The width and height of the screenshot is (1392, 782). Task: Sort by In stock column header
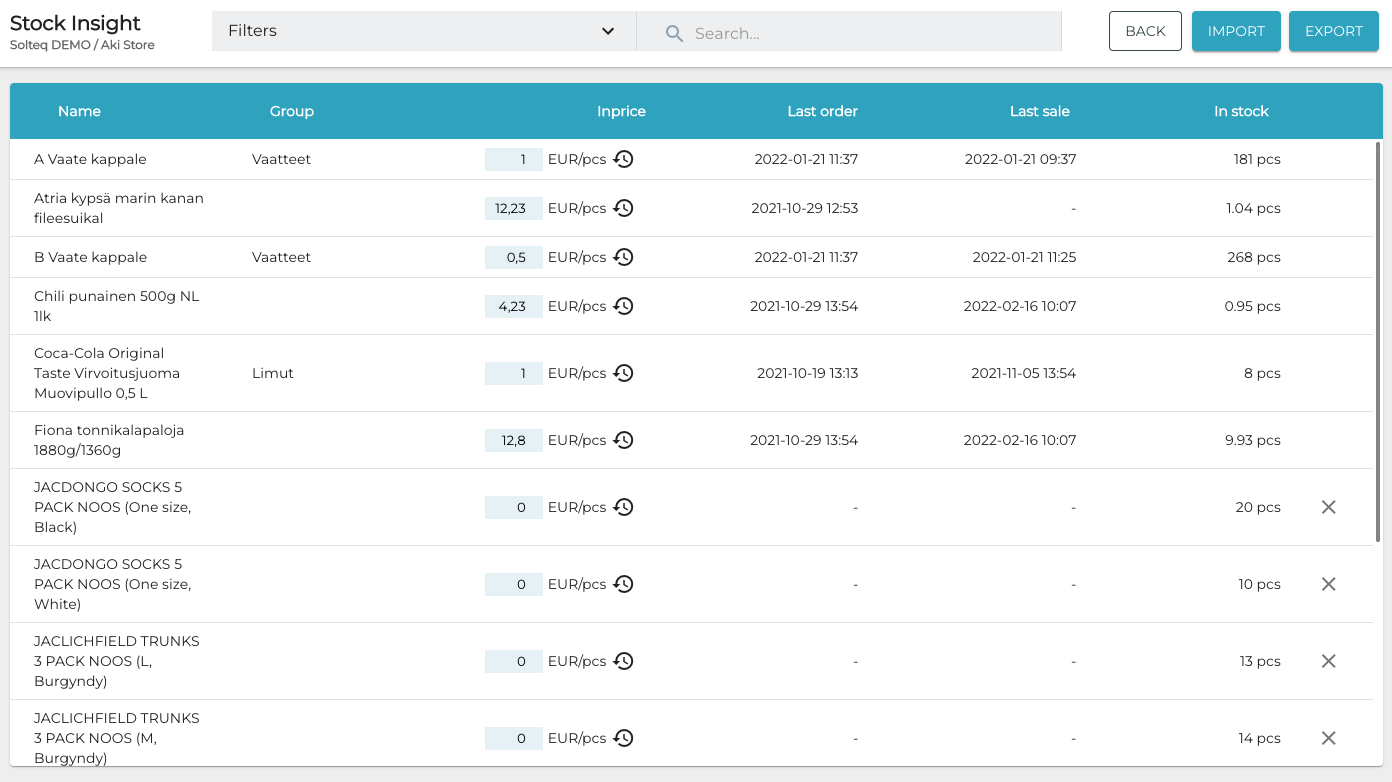click(x=1241, y=111)
